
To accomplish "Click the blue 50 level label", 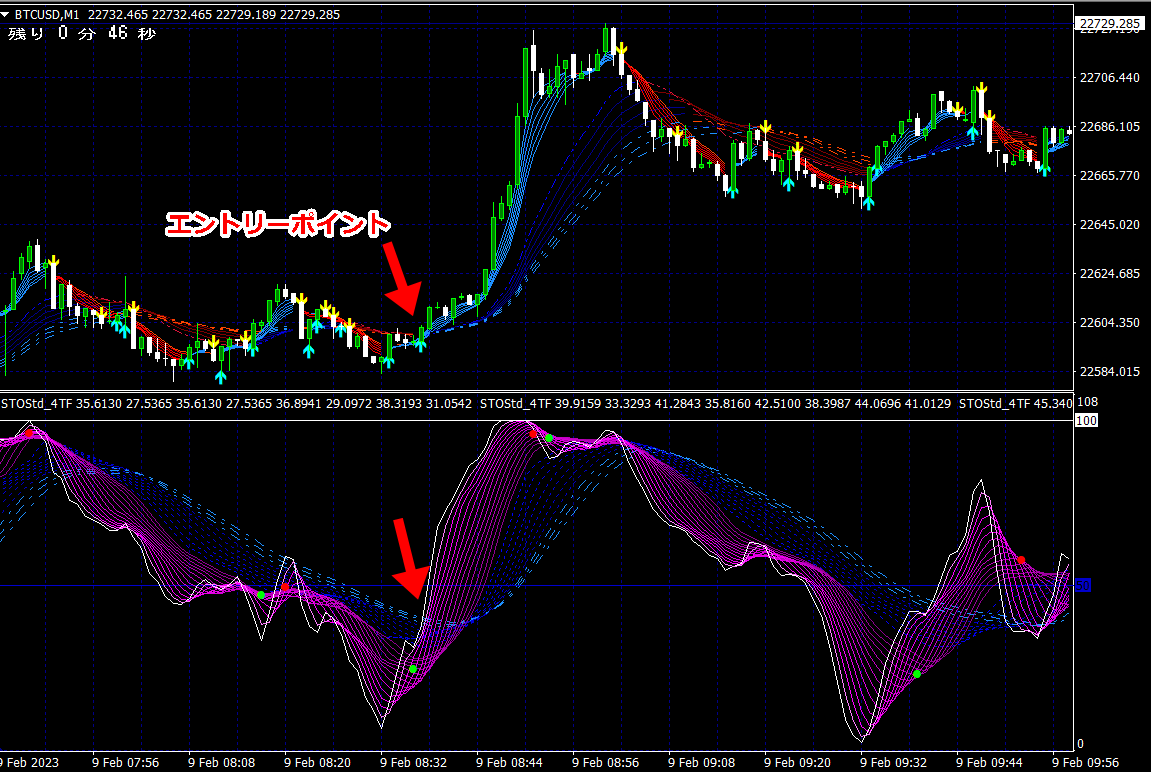I will tap(1082, 585).
